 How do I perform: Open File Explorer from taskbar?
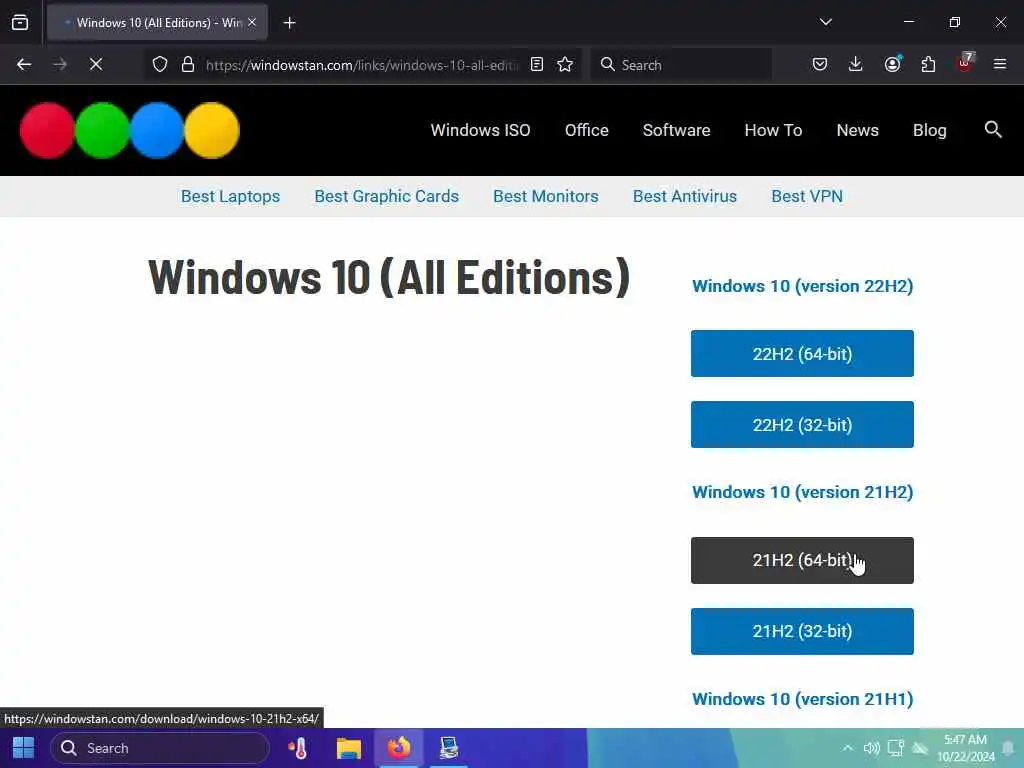tap(349, 748)
